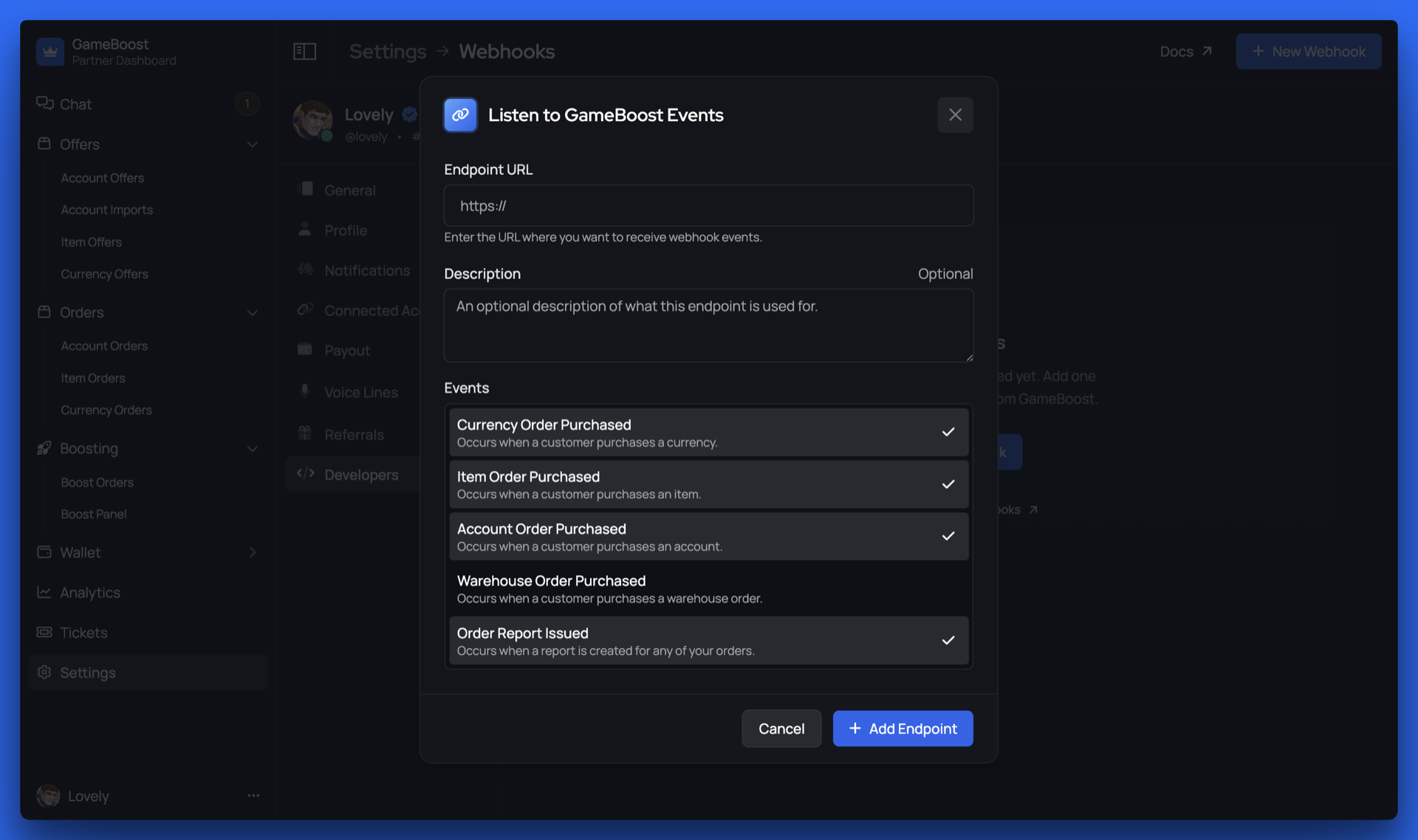Deselect Order Report Issued event

coord(708,641)
